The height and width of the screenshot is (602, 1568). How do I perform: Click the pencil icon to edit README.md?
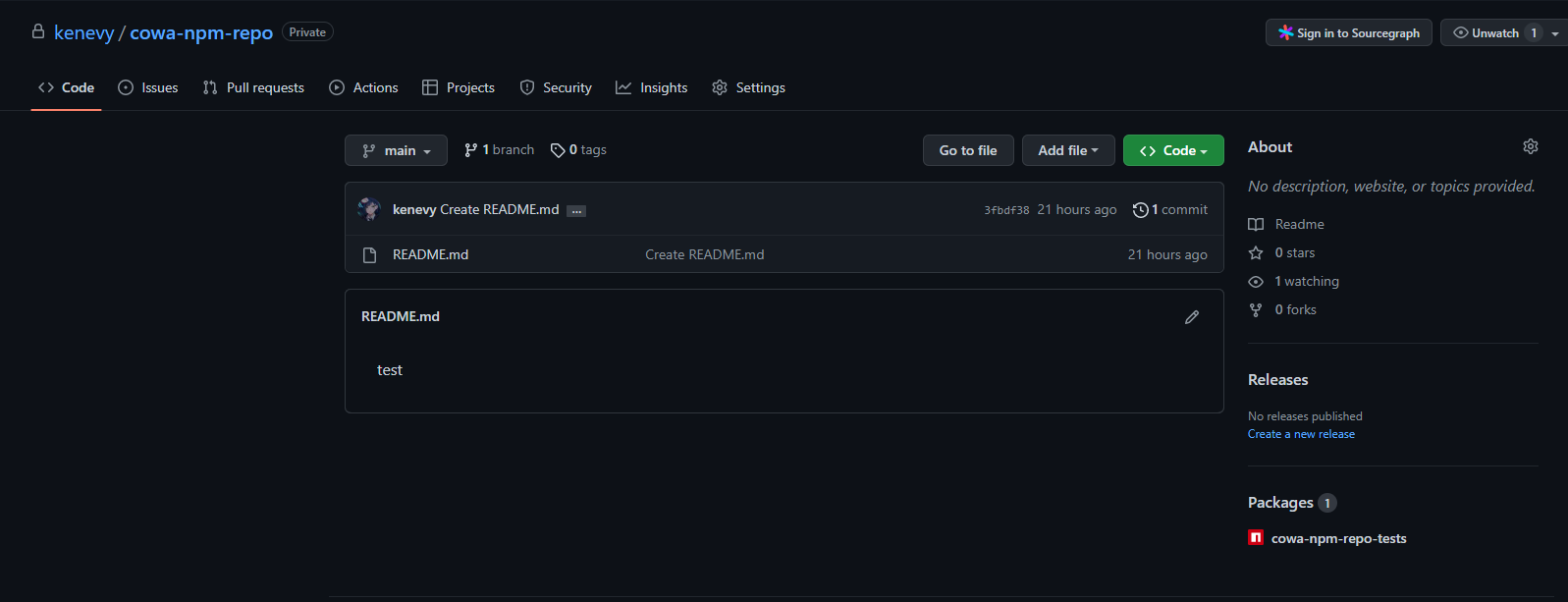(x=1191, y=317)
